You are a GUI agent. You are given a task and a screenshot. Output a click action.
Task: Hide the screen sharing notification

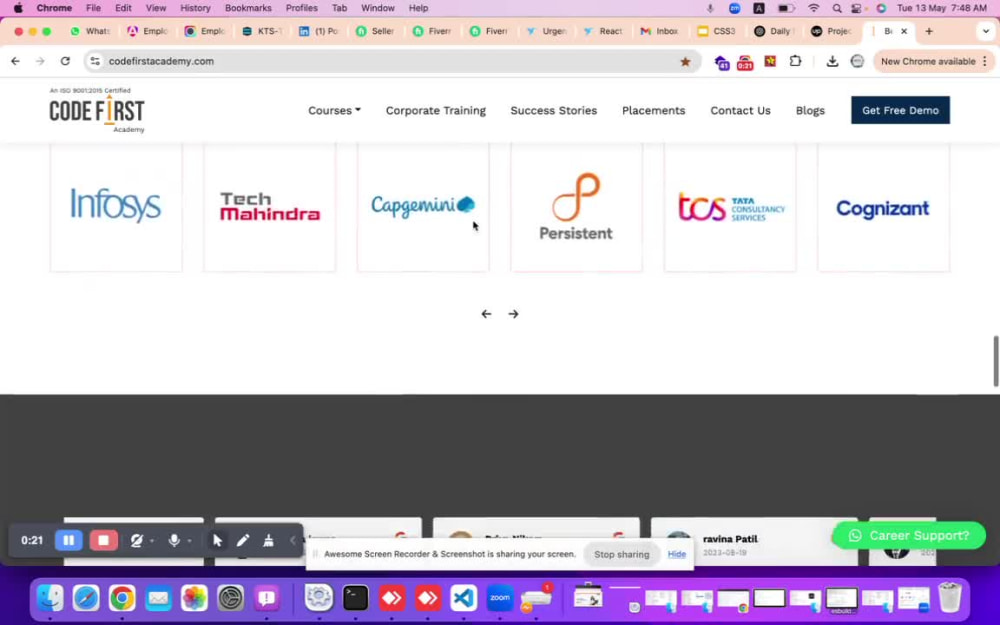(x=677, y=554)
